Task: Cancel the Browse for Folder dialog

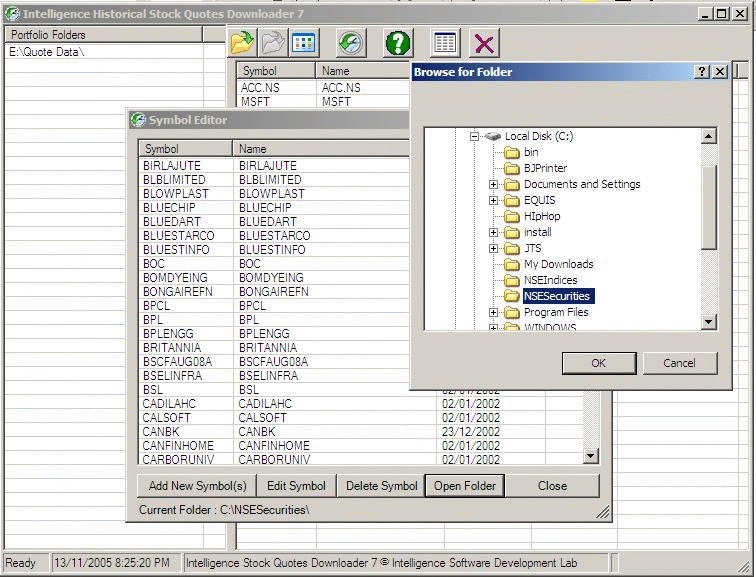Action: pos(679,363)
